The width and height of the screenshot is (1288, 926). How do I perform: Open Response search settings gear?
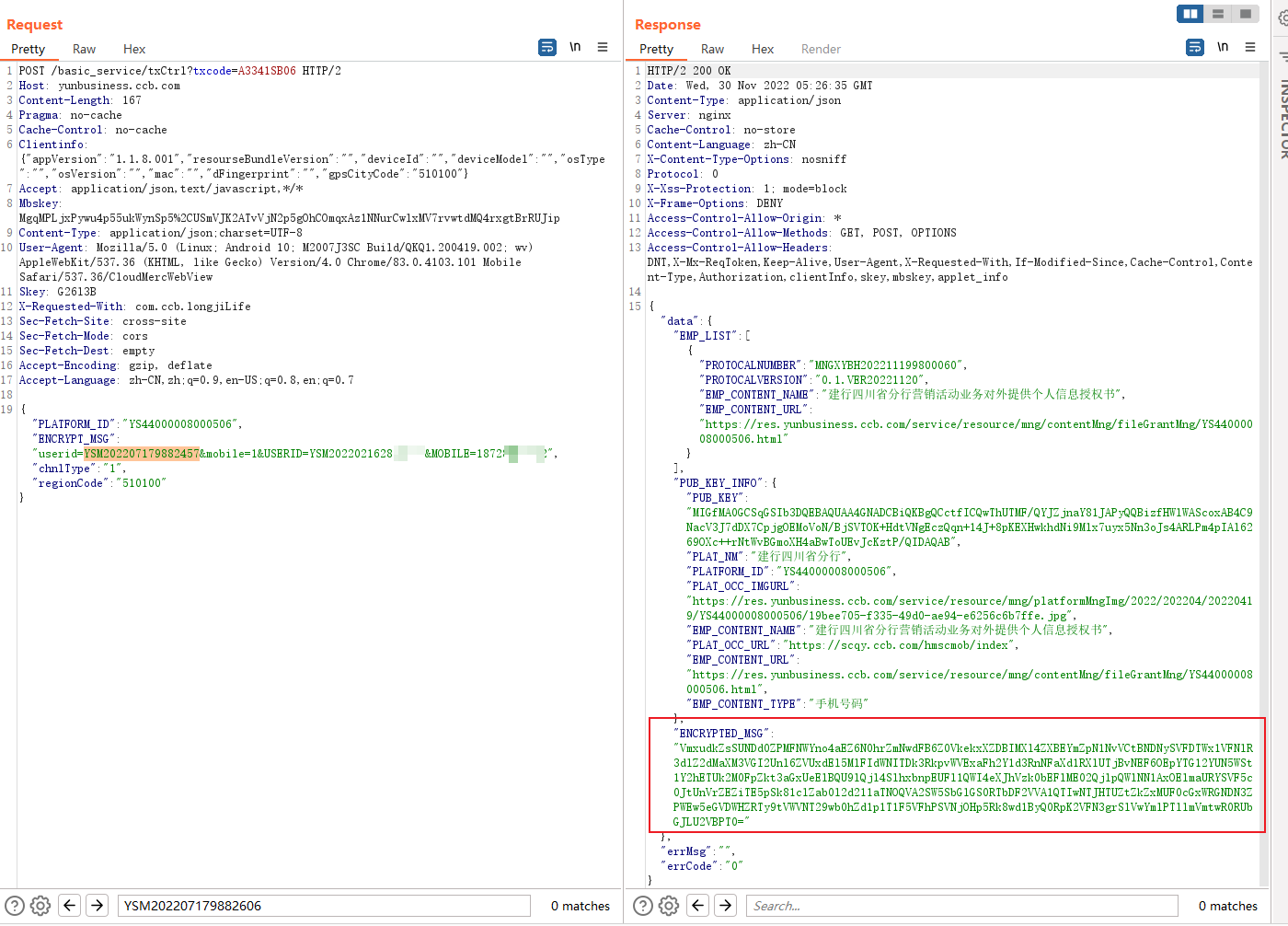pos(669,906)
